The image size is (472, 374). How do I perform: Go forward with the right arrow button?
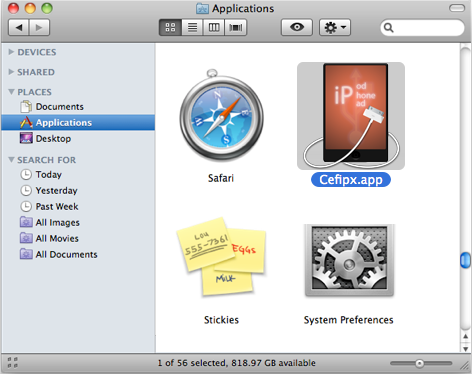(39, 27)
